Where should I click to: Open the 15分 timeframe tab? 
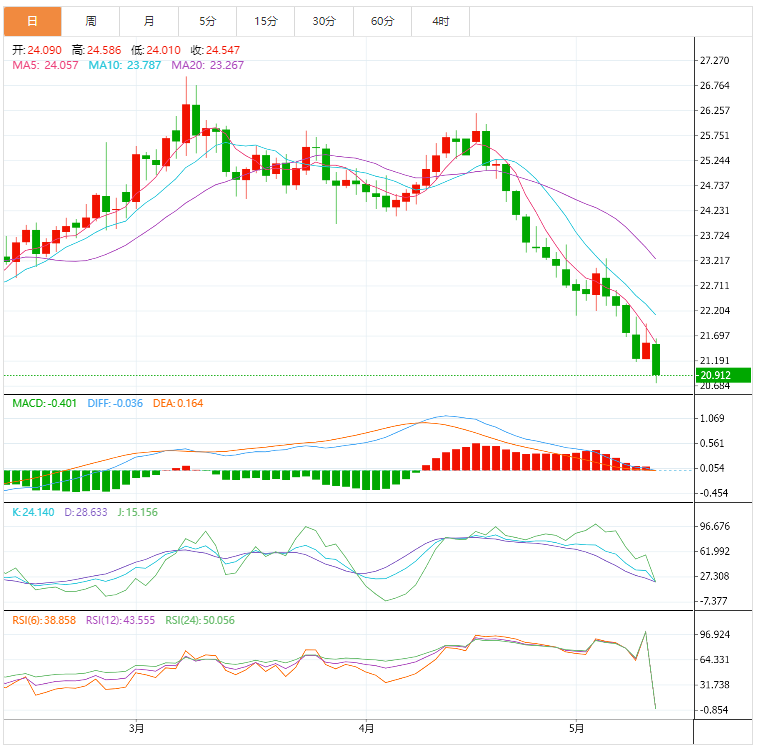[x=265, y=21]
